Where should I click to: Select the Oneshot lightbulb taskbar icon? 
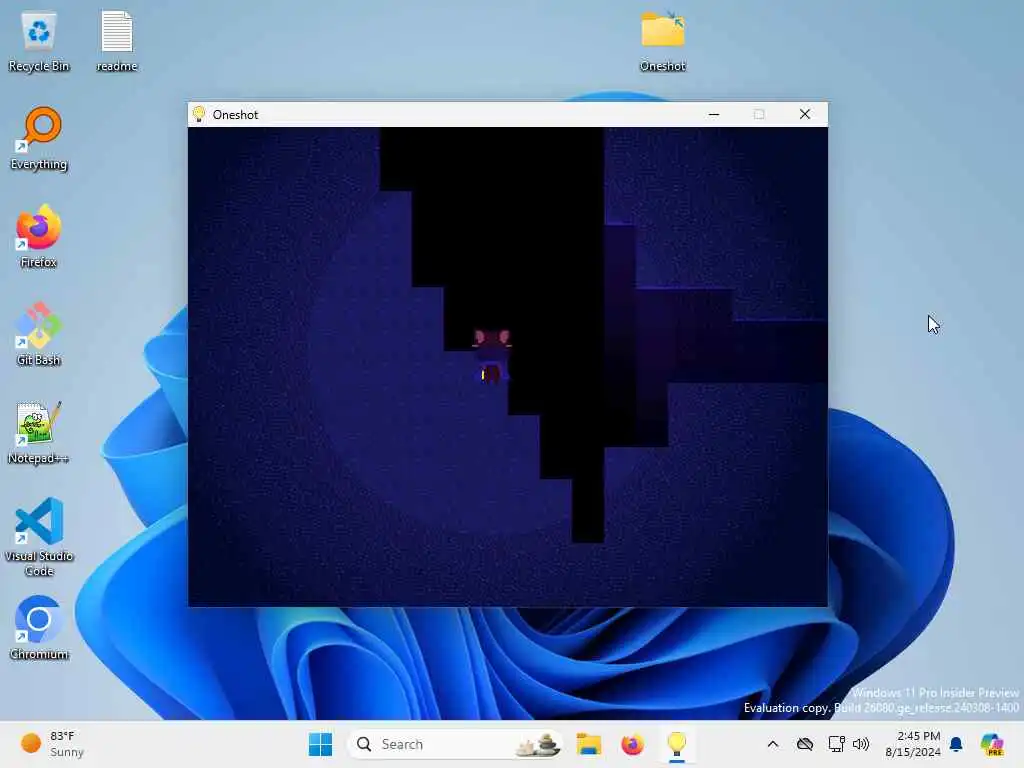(x=677, y=744)
